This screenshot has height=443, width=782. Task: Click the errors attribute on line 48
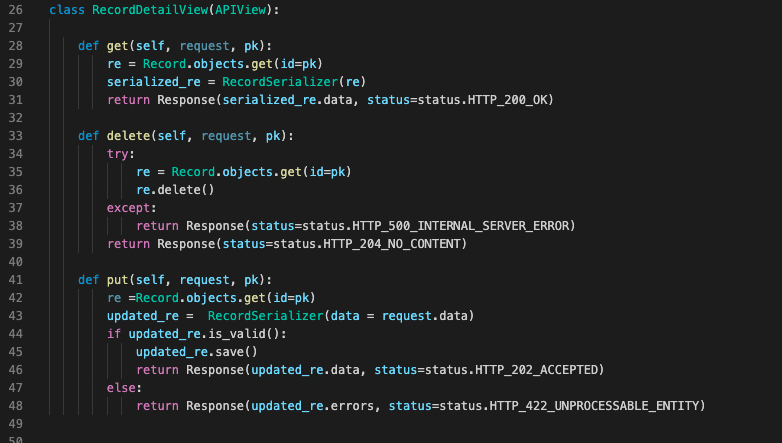[x=352, y=406]
